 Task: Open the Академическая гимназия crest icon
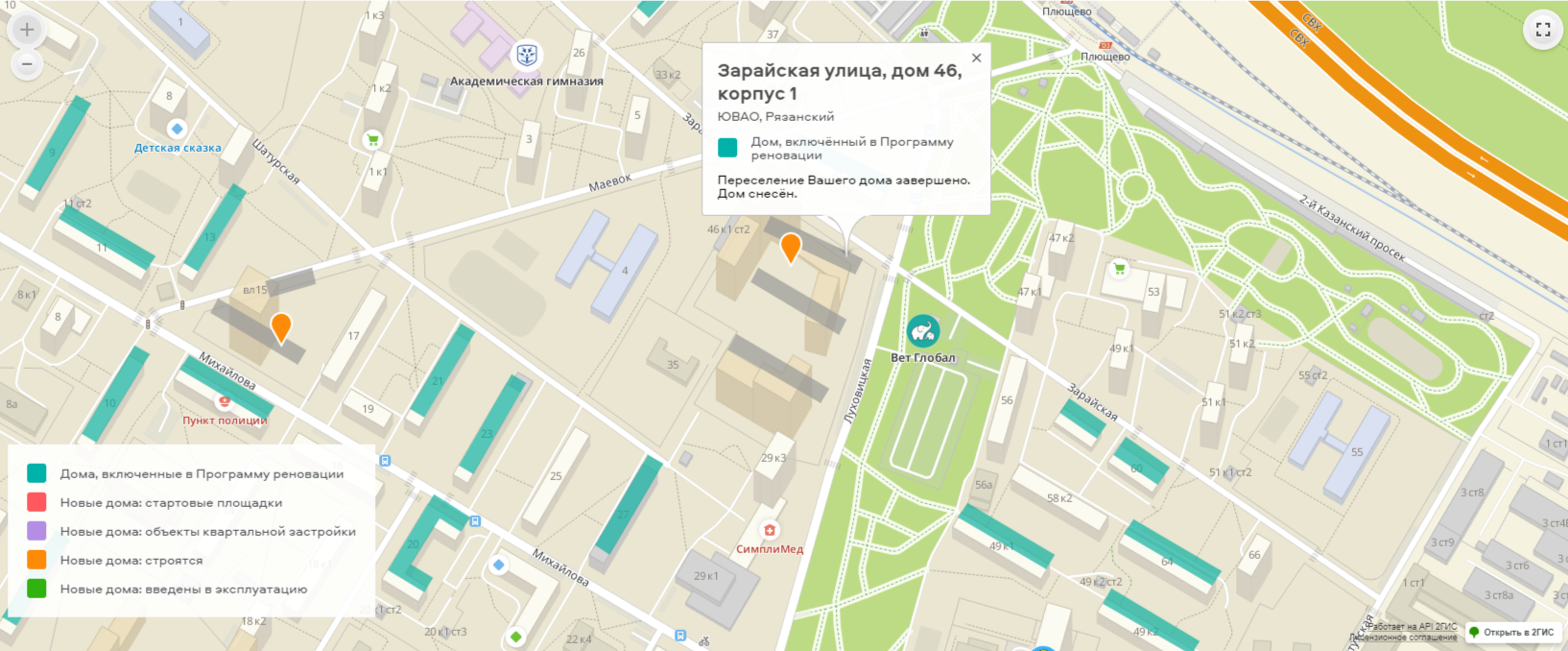click(526, 55)
